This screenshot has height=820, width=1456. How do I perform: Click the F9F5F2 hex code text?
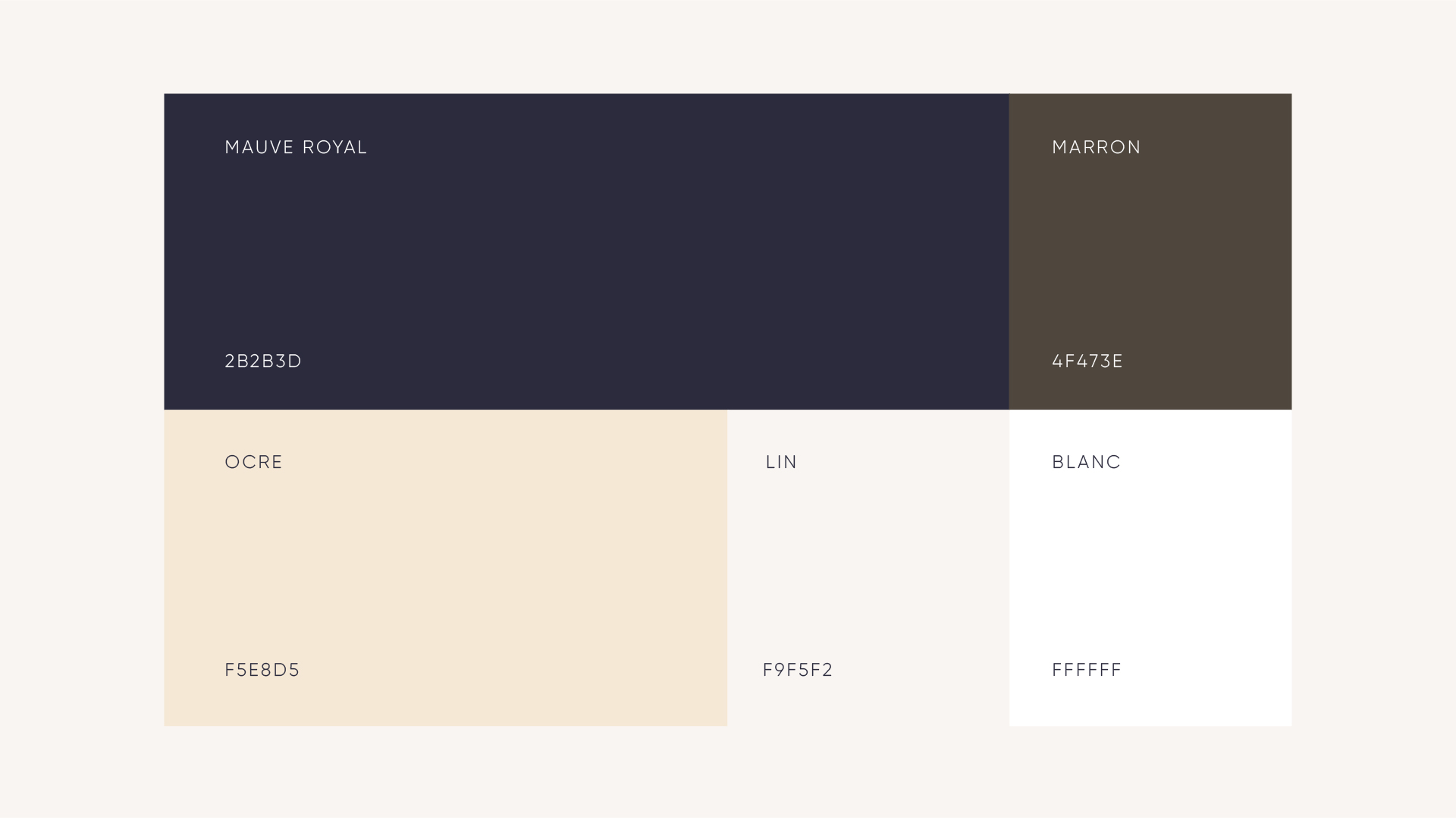(x=798, y=671)
